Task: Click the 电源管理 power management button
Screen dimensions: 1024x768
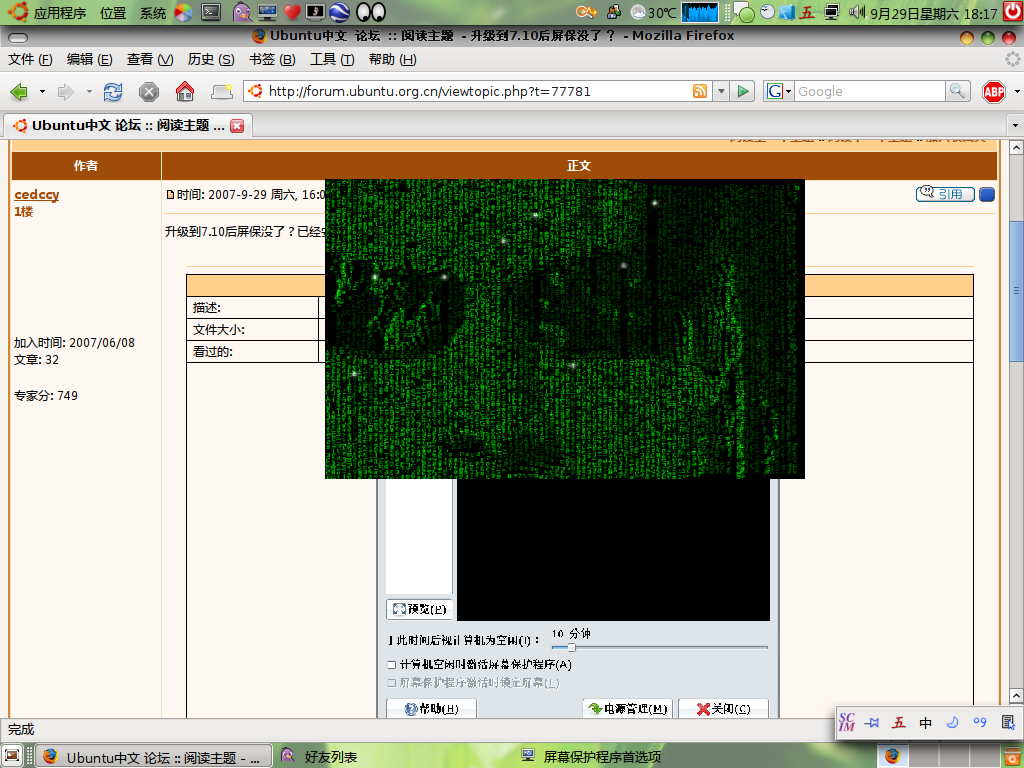Action: point(628,709)
